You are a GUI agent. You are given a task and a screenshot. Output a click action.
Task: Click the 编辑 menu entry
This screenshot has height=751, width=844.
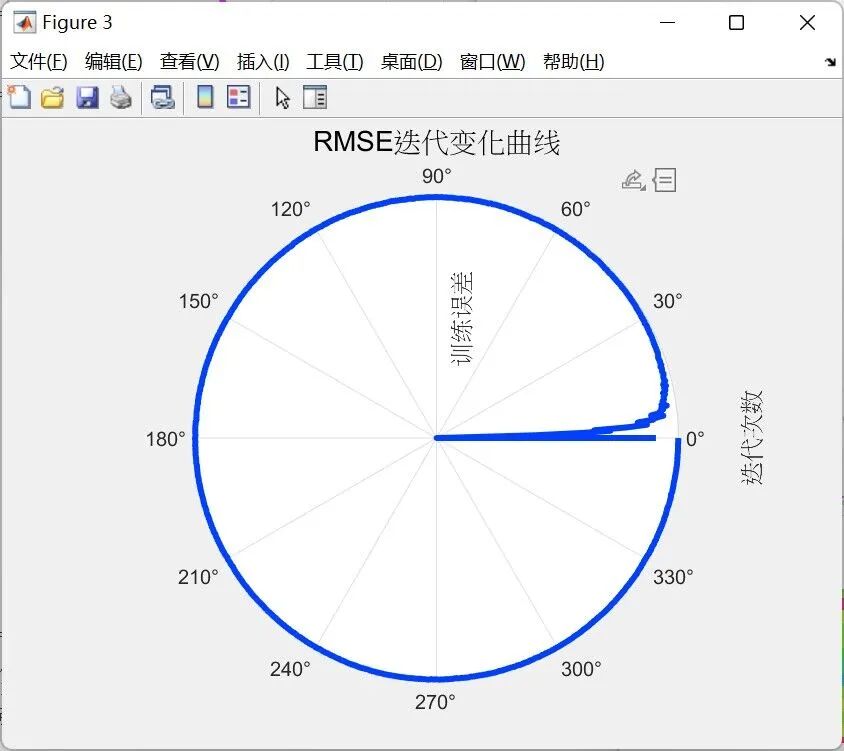(x=114, y=61)
